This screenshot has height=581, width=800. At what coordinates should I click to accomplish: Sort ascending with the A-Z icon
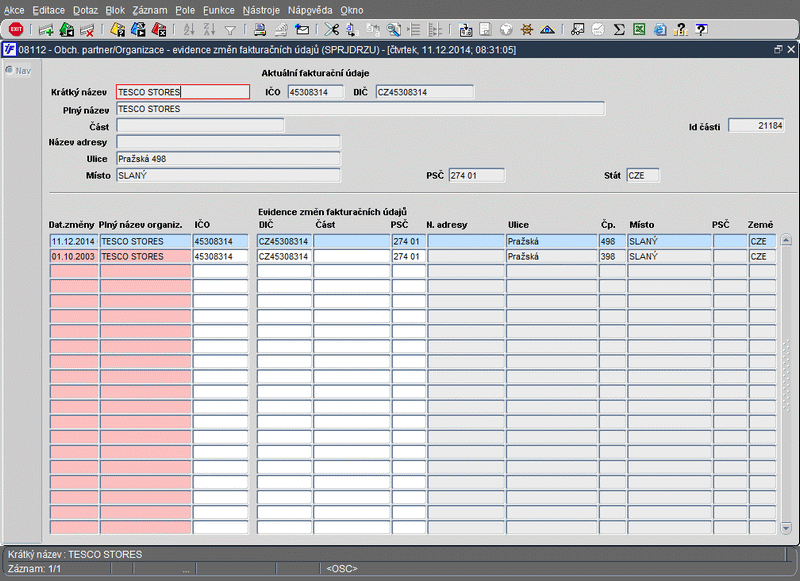click(x=189, y=30)
